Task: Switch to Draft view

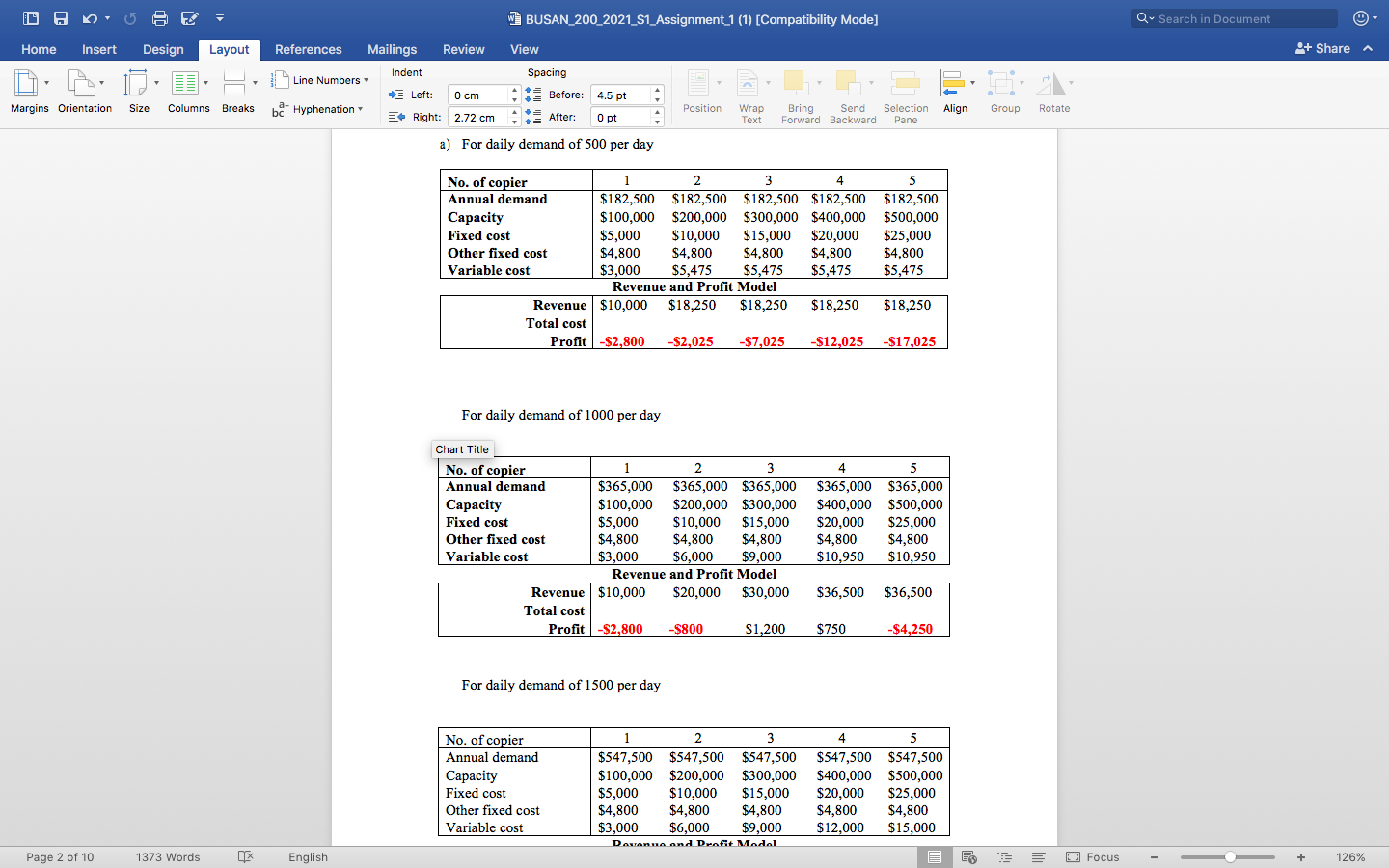Action: [x=1038, y=856]
